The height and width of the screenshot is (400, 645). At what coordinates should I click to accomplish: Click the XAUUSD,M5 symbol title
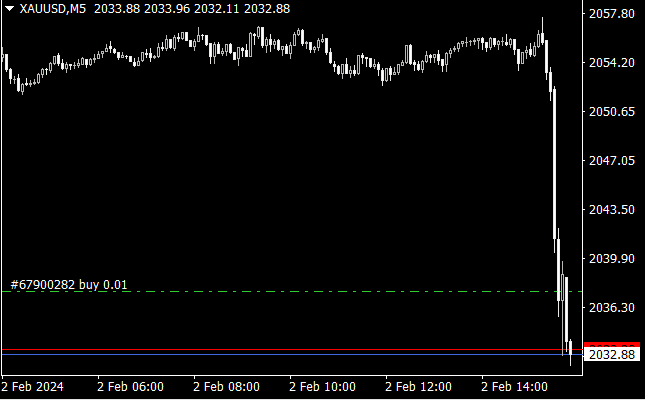[x=53, y=9]
